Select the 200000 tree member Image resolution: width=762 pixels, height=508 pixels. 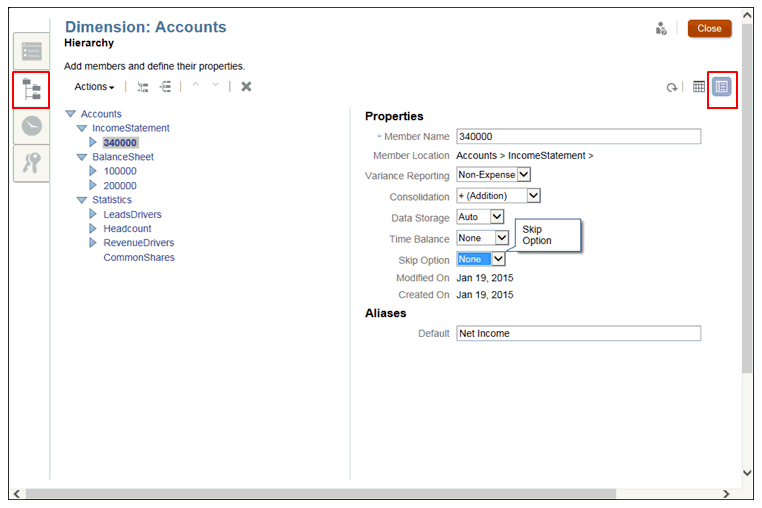click(120, 186)
